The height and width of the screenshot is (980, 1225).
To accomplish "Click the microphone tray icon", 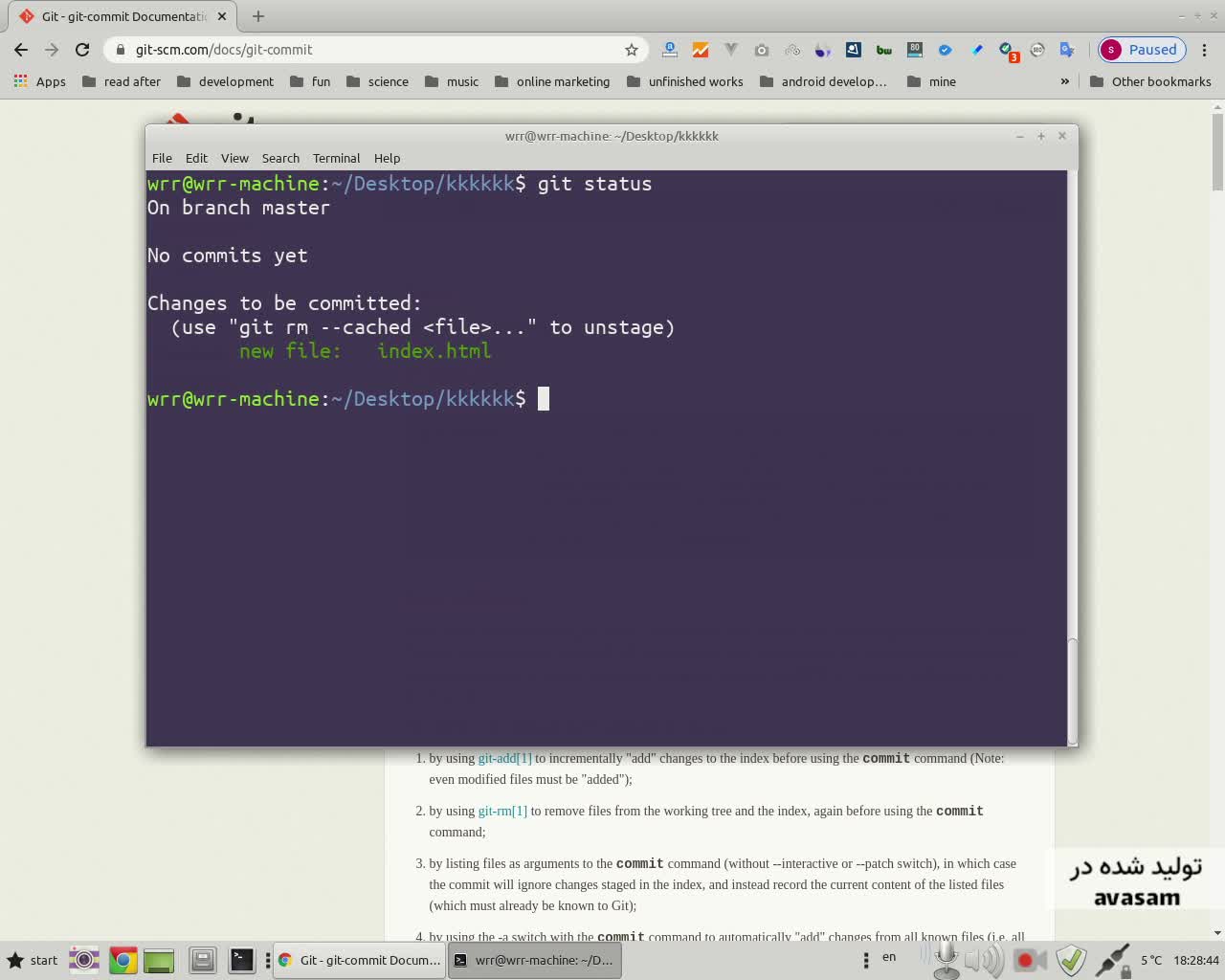I will coord(946,959).
